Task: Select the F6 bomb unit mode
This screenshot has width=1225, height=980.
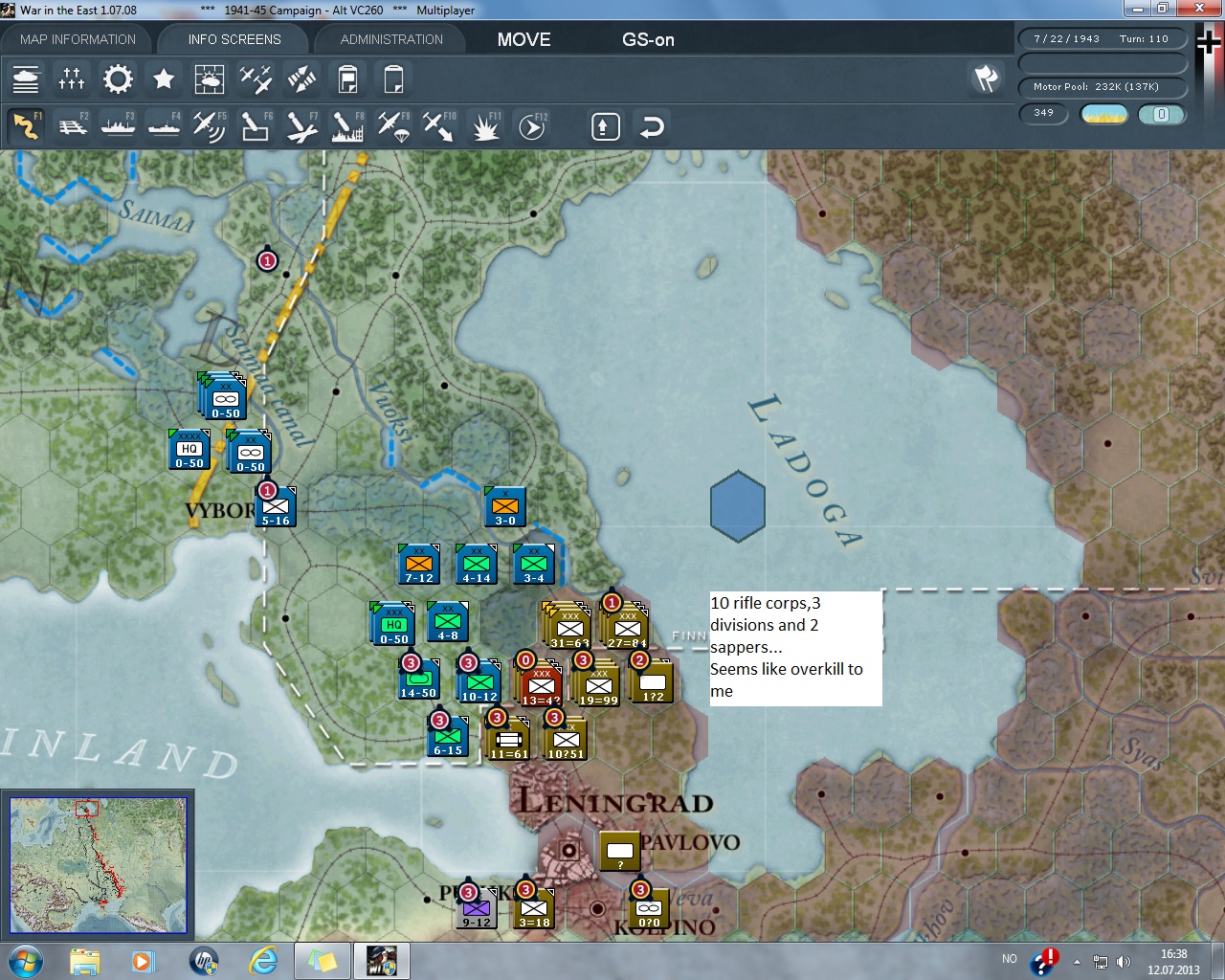Action: click(256, 126)
